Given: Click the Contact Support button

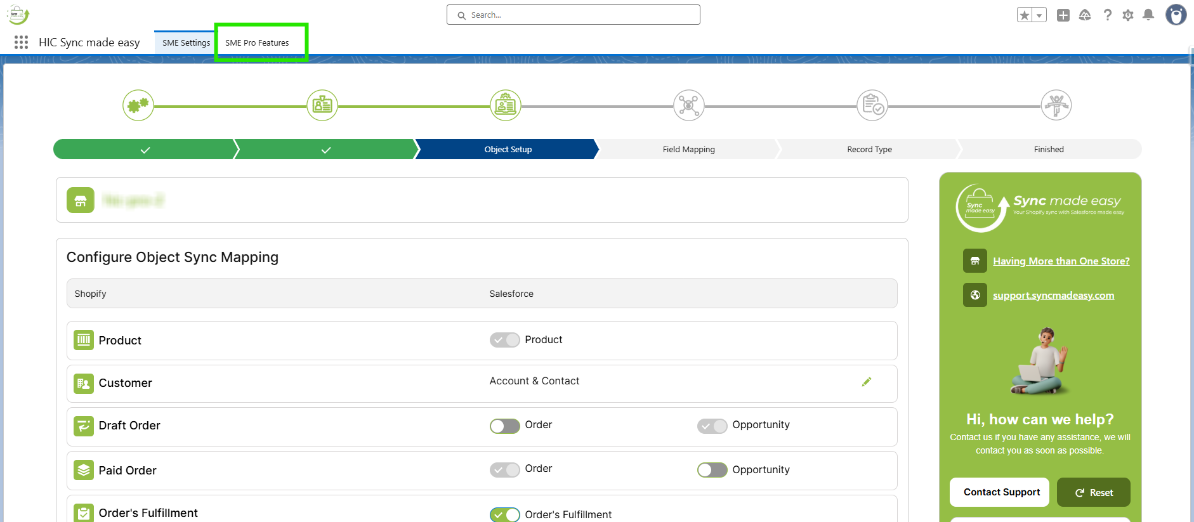Looking at the screenshot, I should click(x=1001, y=492).
